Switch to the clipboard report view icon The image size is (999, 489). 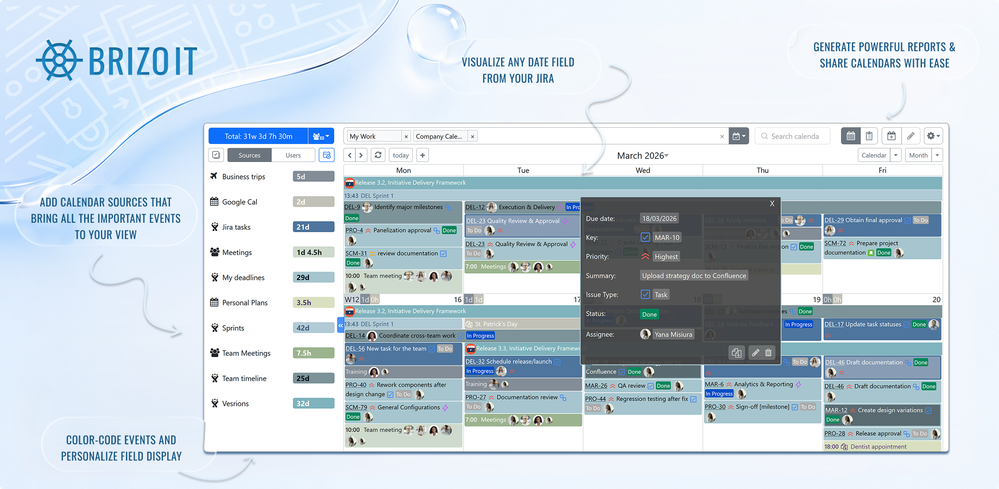869,136
